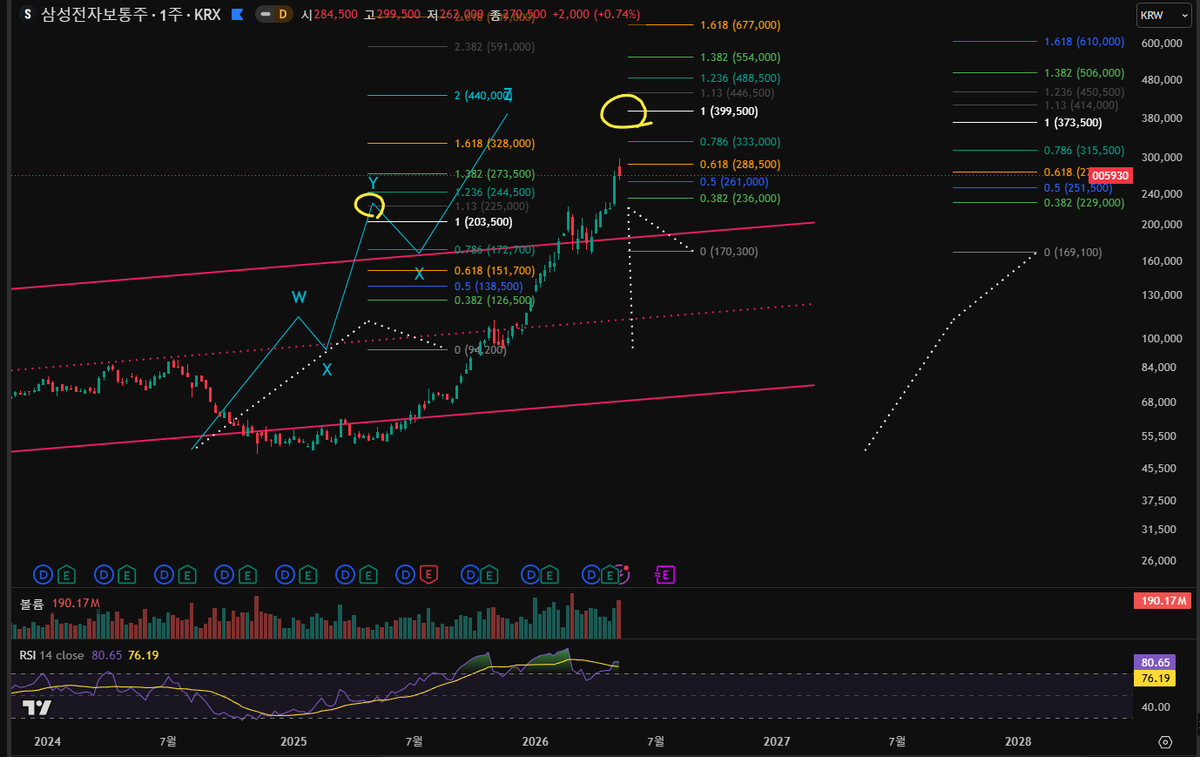
Task: Click 600,000 on the price axis
Action: tap(1161, 43)
